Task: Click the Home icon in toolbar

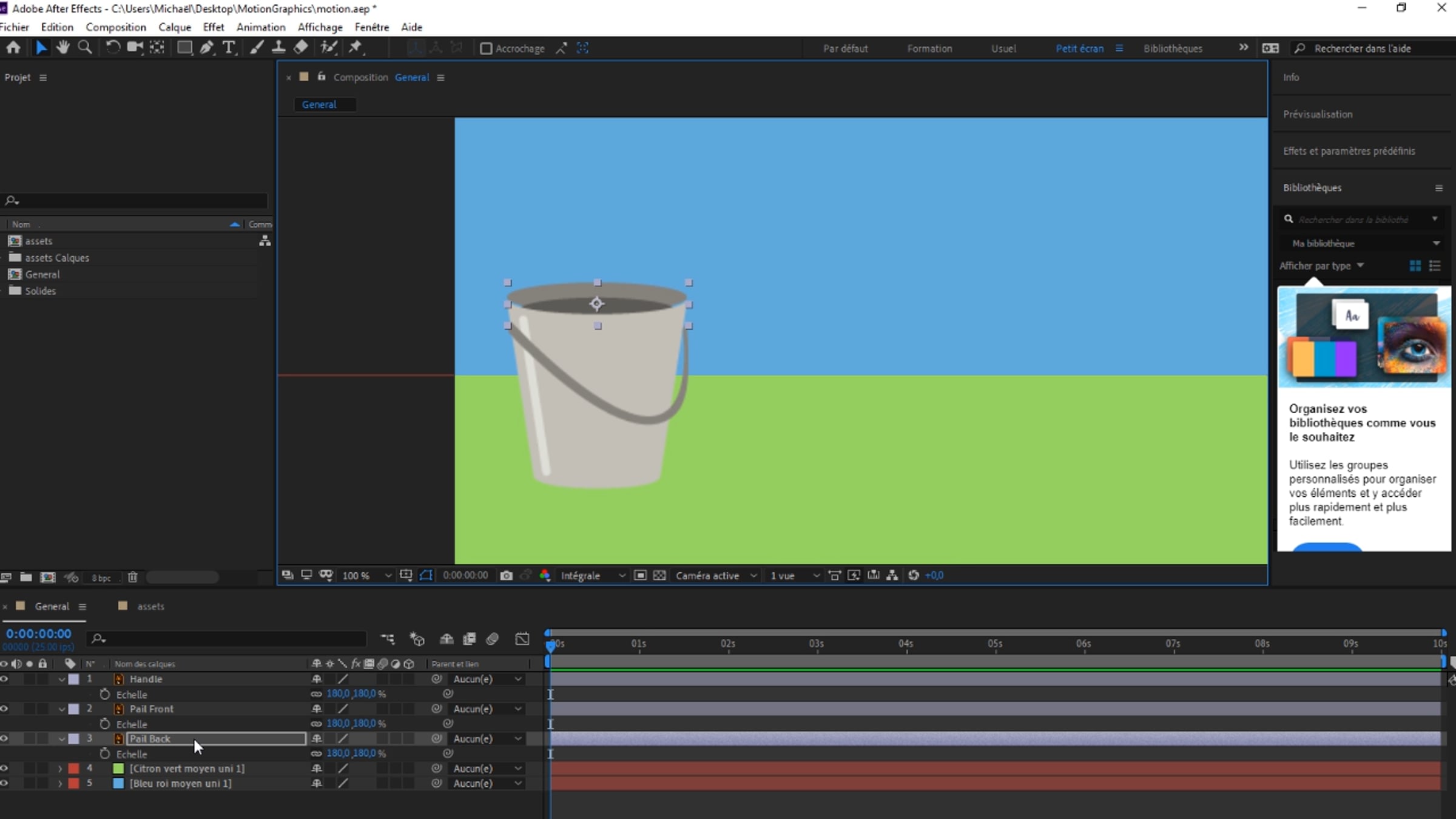Action: pos(13,47)
